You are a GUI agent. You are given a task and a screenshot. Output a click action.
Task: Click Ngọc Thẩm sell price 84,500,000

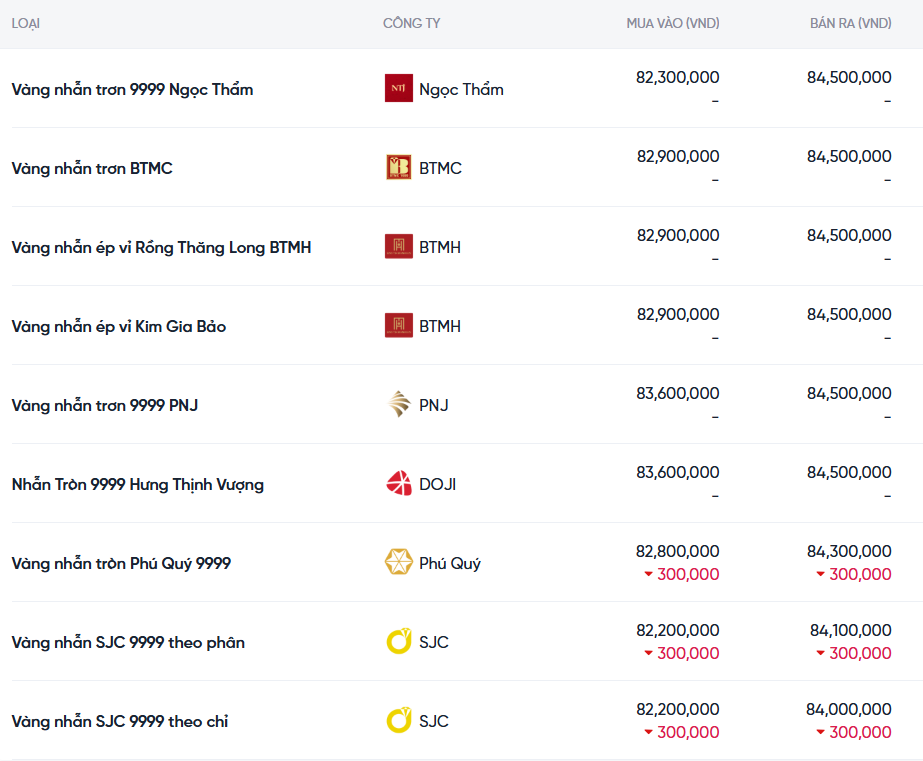(x=849, y=77)
